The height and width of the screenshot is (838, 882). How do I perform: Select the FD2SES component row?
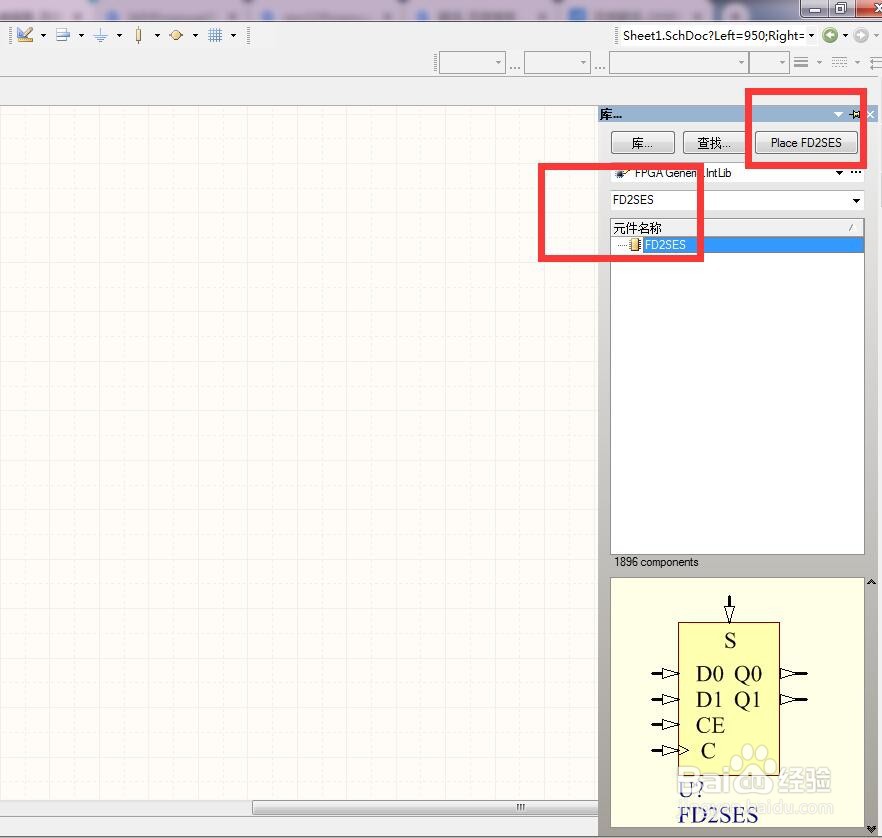click(737, 245)
